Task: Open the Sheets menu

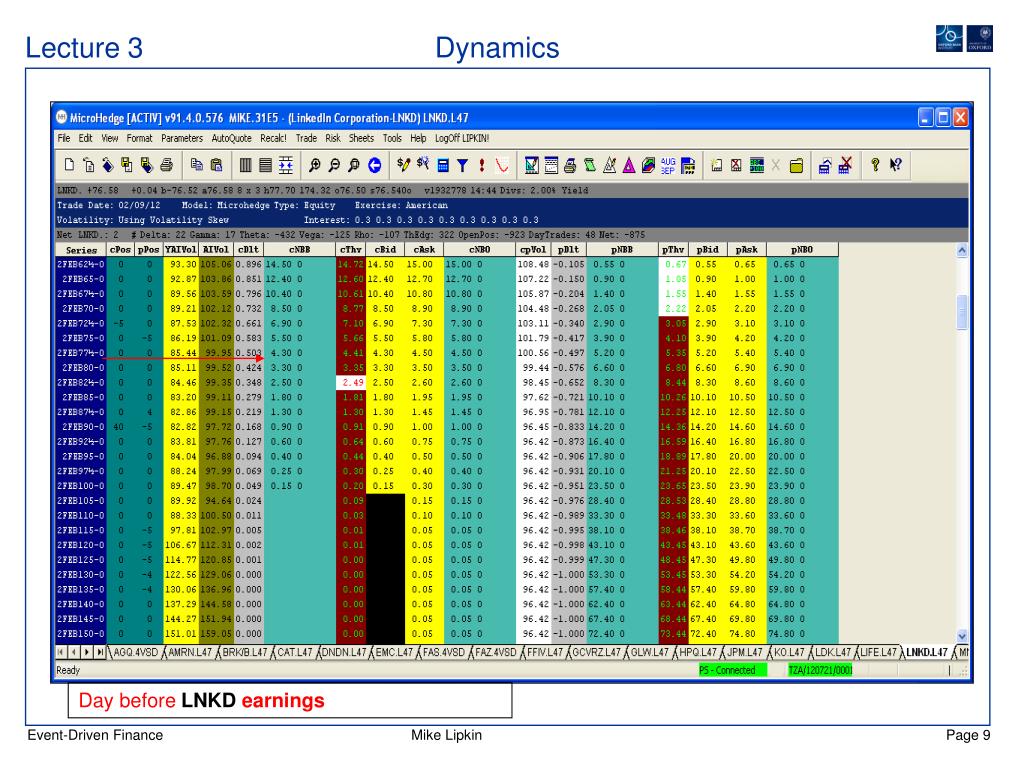Action: tap(361, 138)
